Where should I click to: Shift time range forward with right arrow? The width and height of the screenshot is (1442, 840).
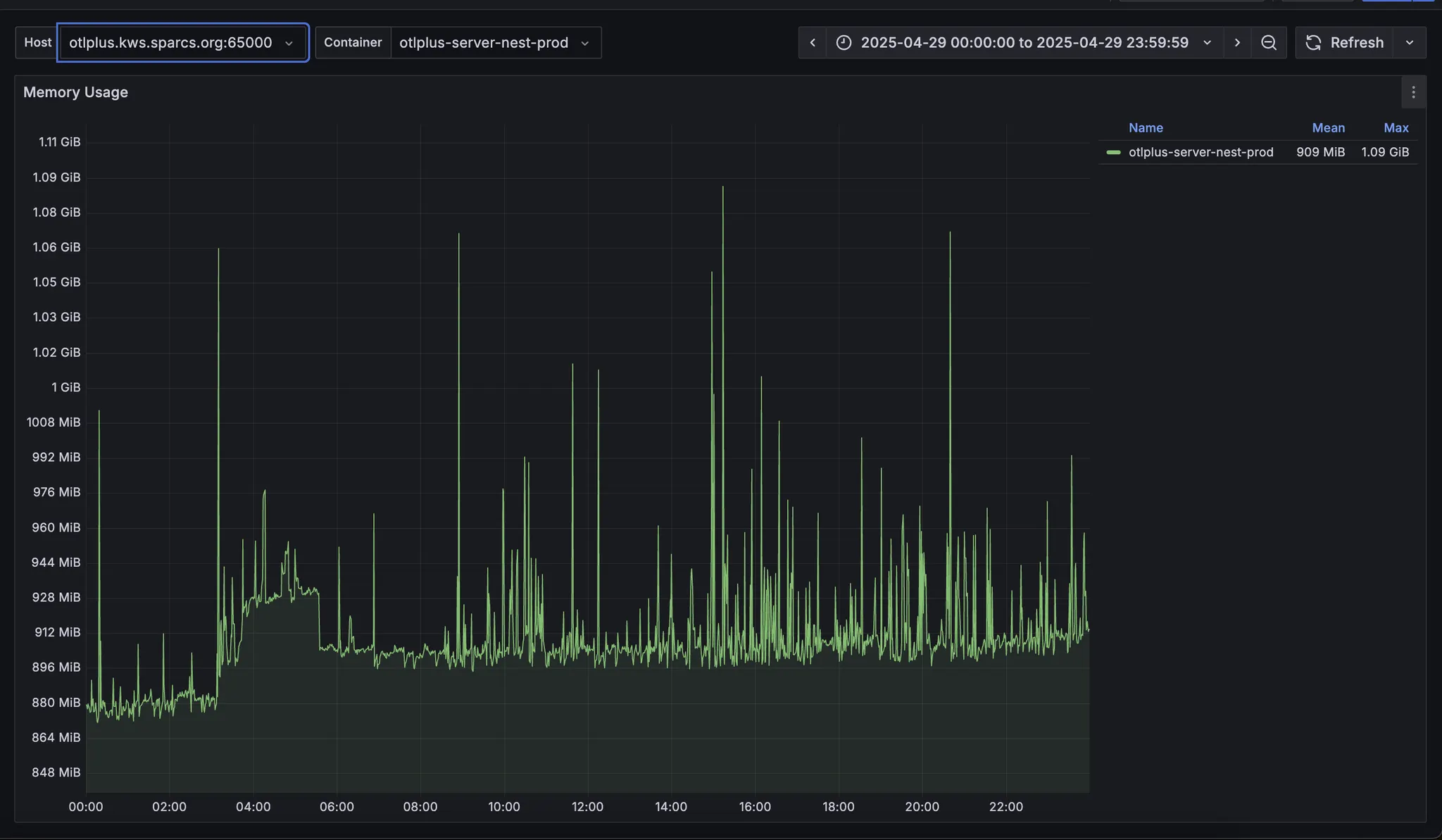click(1237, 42)
